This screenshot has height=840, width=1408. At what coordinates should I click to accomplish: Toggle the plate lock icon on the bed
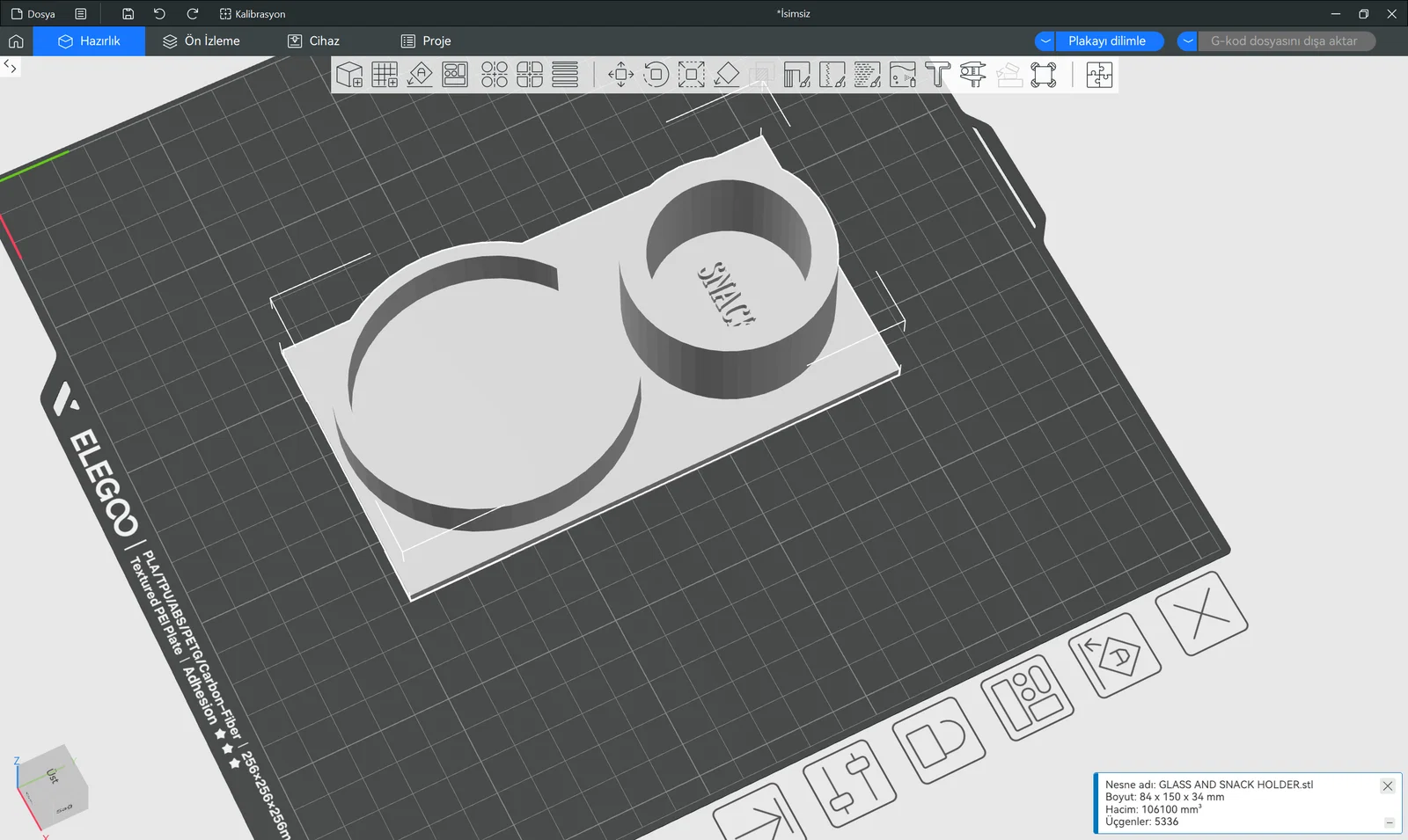(940, 740)
